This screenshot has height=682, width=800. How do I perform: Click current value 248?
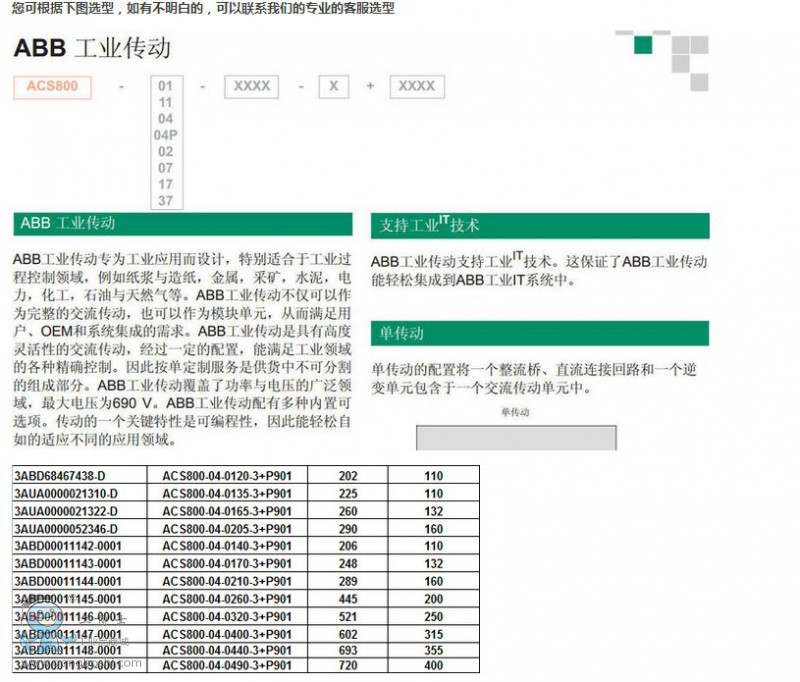tap(348, 564)
